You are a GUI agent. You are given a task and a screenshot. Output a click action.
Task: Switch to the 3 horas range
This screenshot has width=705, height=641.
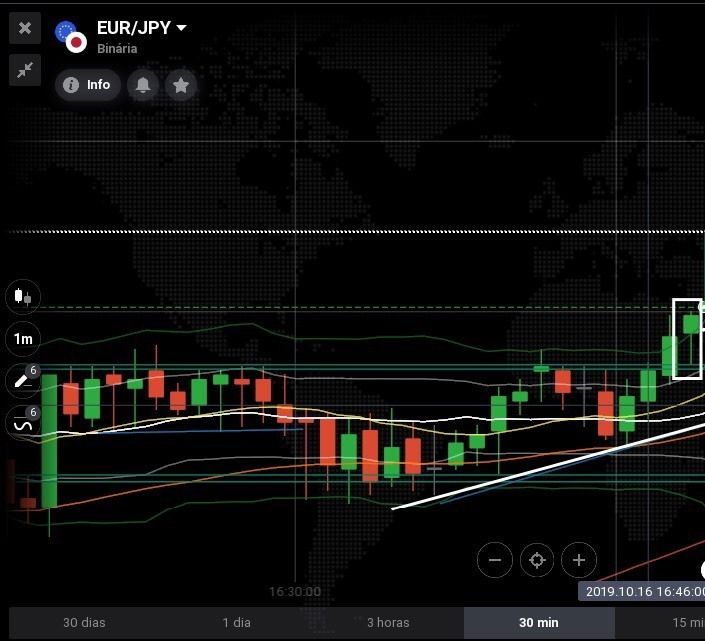tap(388, 623)
